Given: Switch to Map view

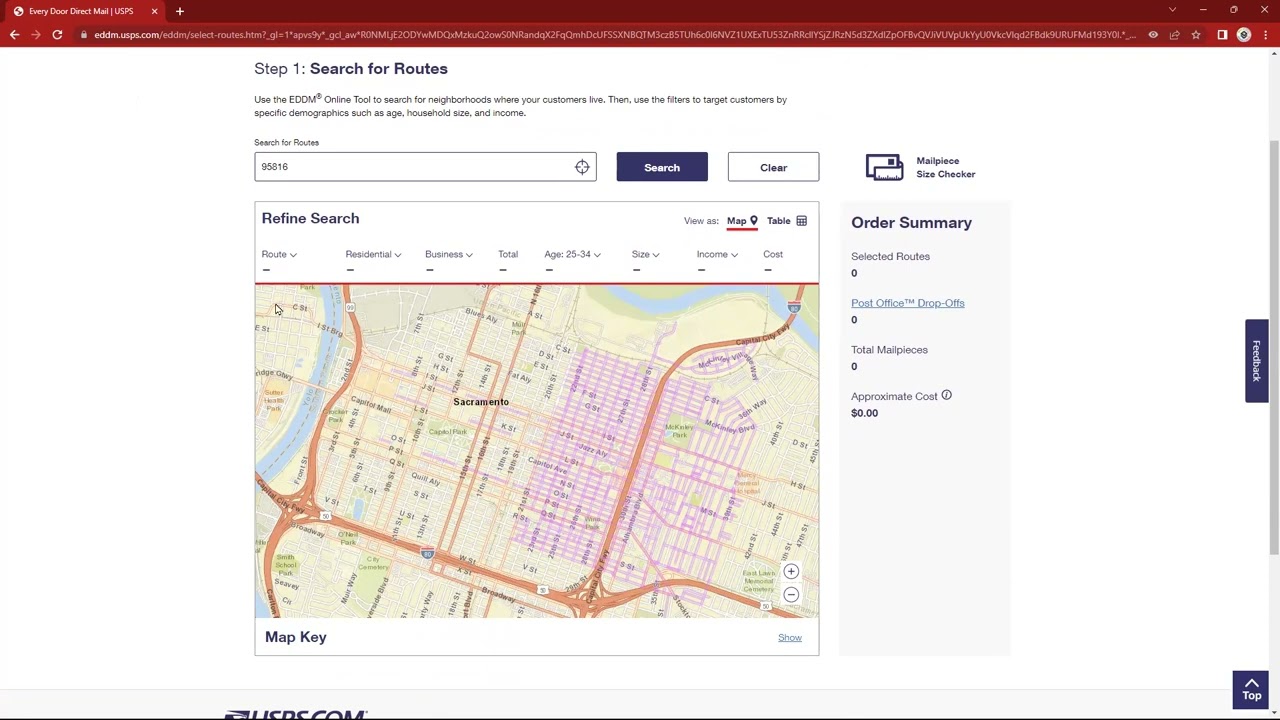Looking at the screenshot, I should 742,221.
